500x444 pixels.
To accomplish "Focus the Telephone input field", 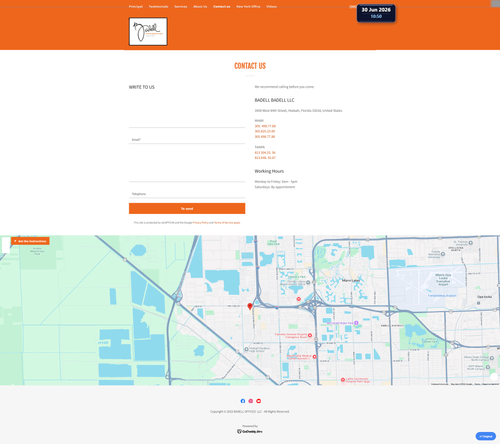I will [x=187, y=194].
